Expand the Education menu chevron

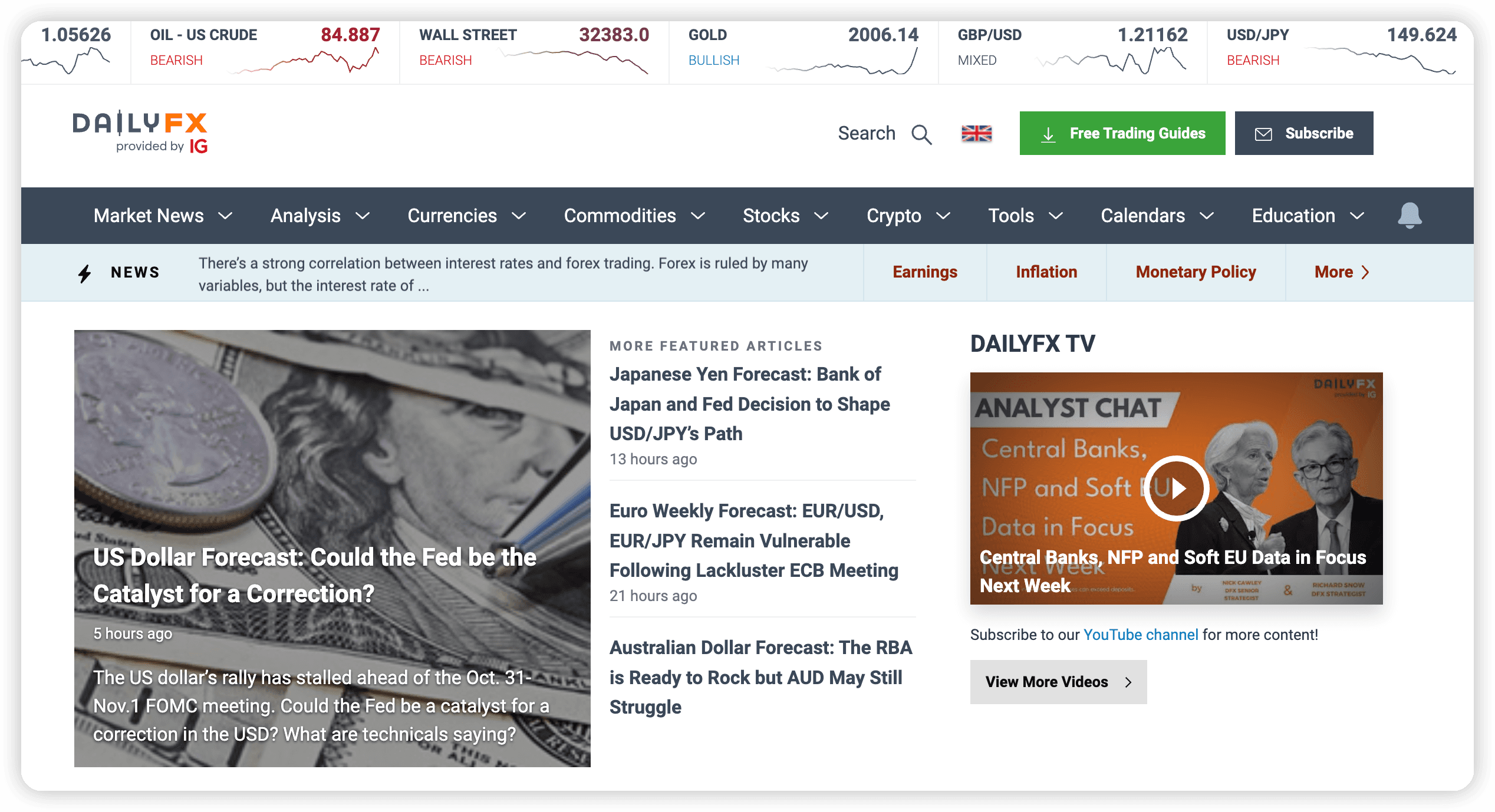[1357, 216]
